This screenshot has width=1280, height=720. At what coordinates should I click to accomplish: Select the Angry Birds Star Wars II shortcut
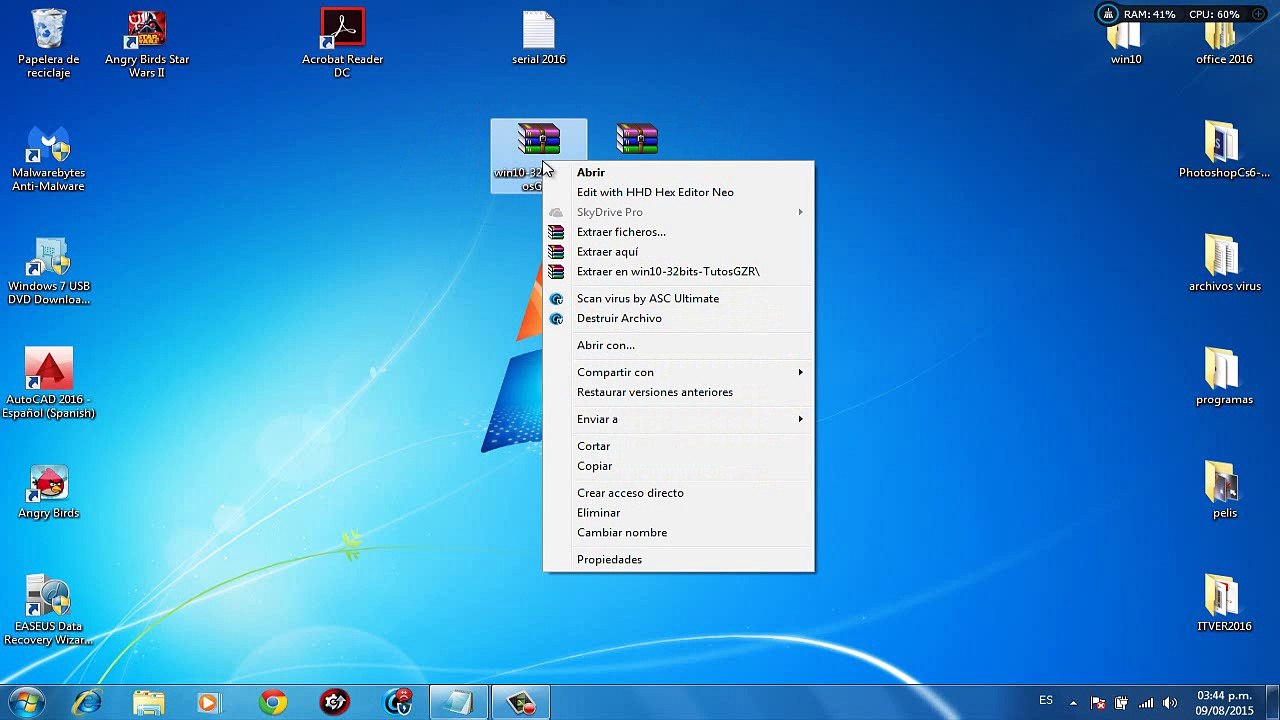(147, 44)
